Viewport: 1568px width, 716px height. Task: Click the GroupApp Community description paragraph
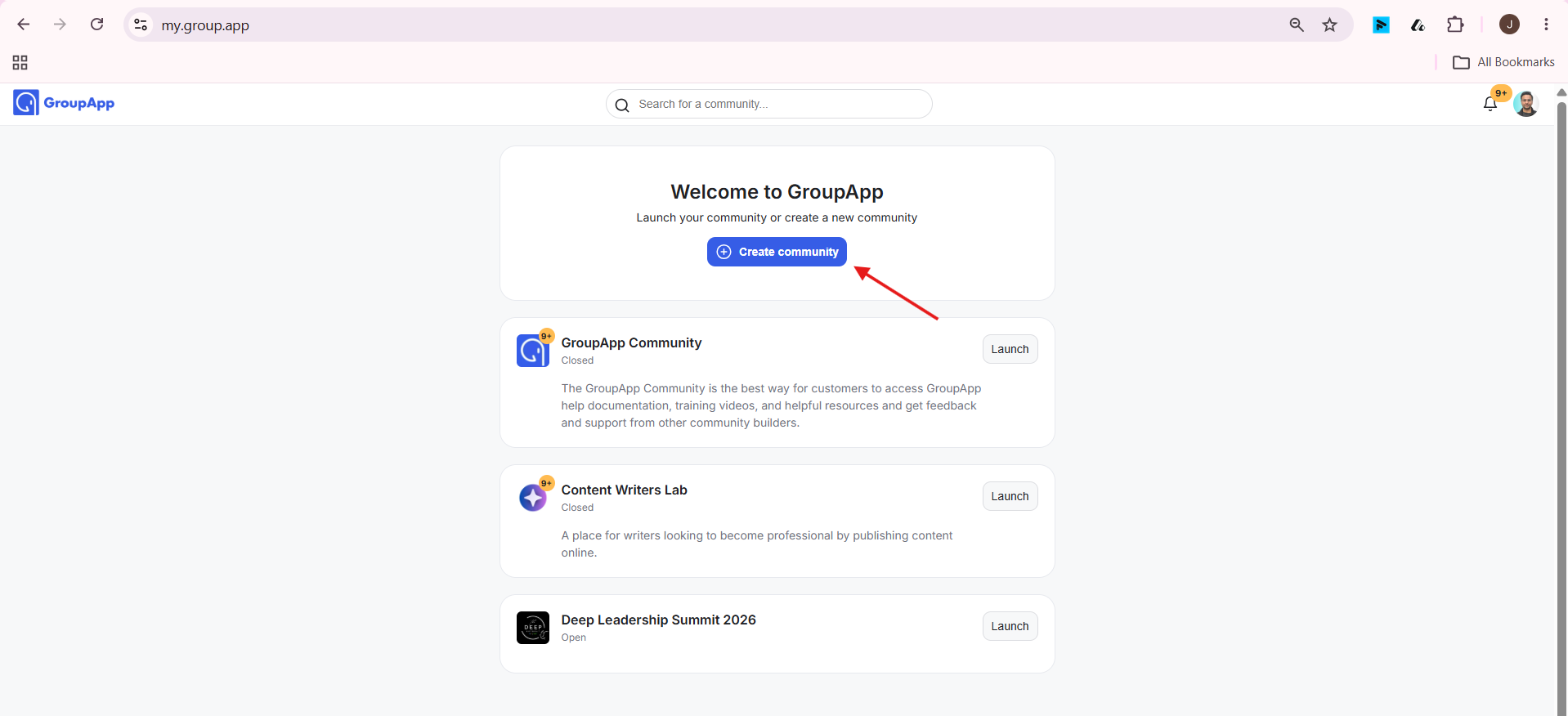771,405
